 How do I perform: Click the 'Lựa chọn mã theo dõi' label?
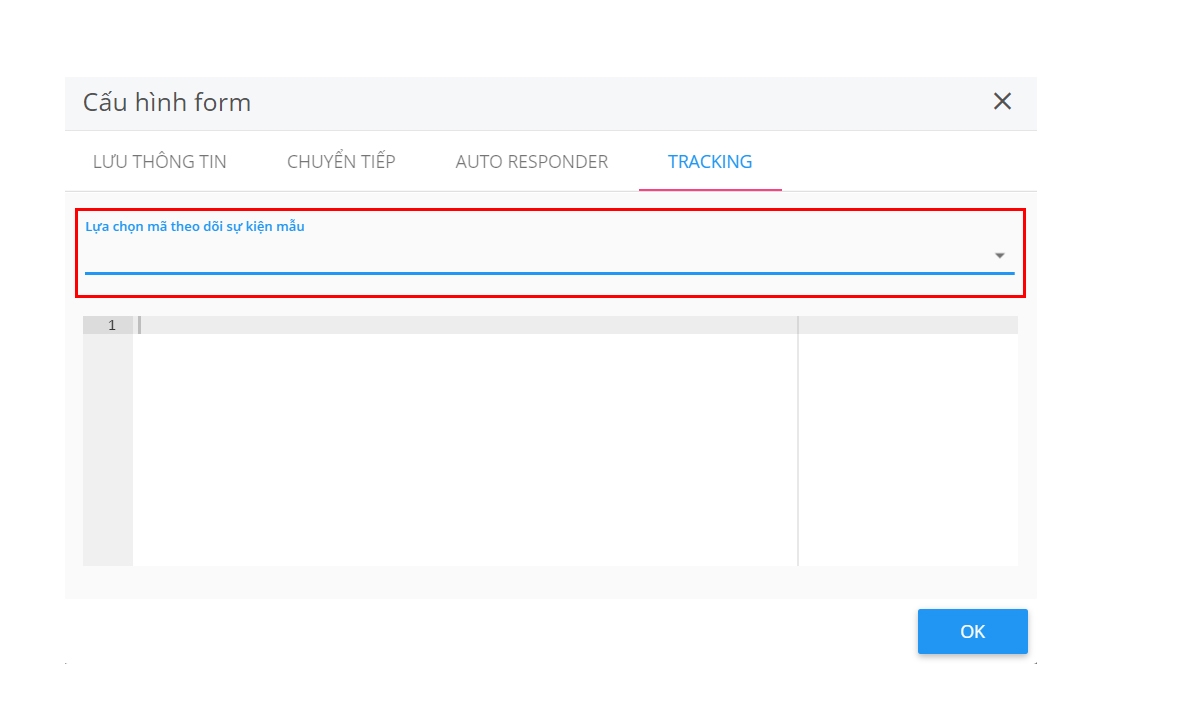coord(195,227)
